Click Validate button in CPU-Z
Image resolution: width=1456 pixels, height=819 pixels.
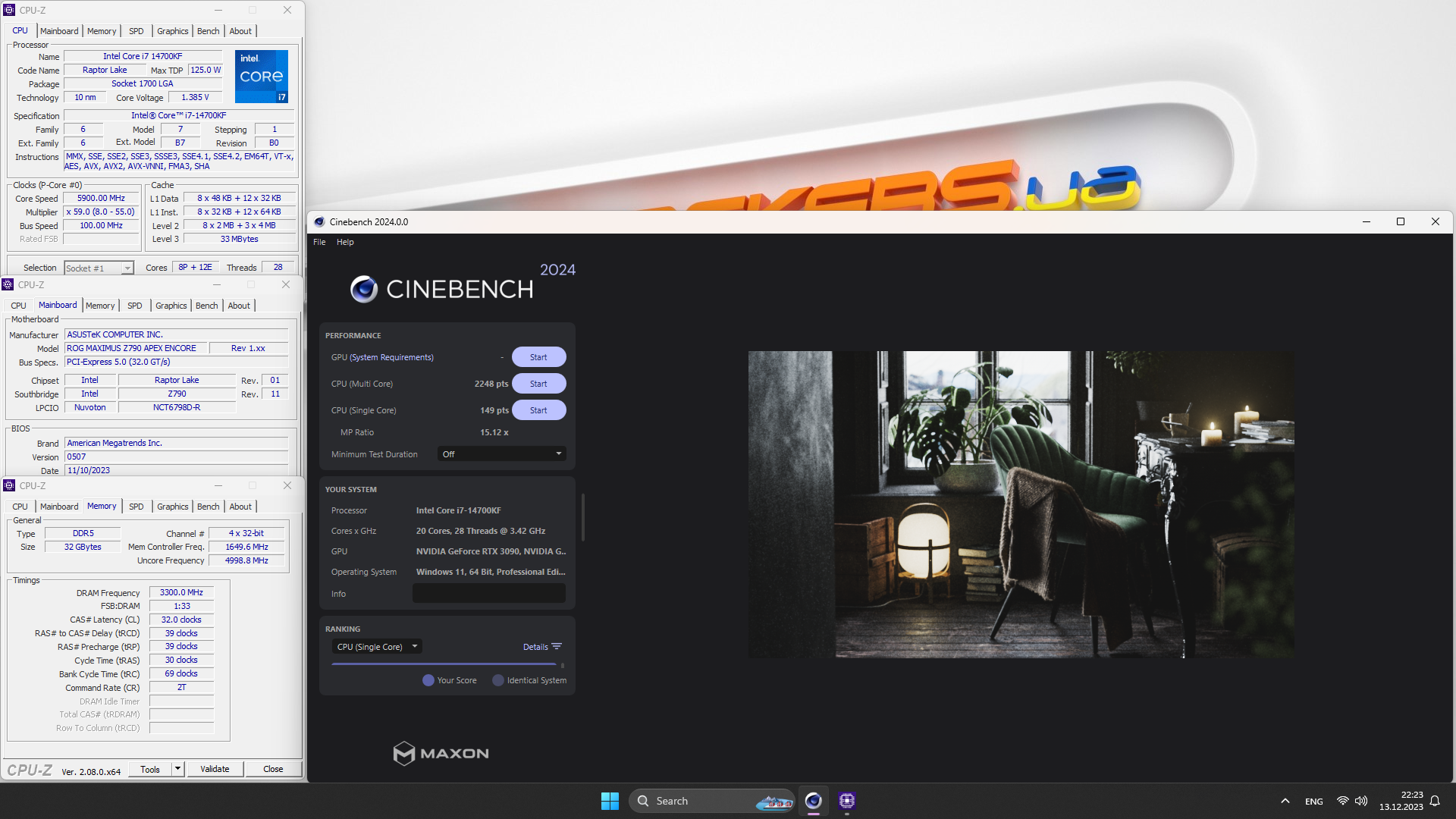point(215,769)
